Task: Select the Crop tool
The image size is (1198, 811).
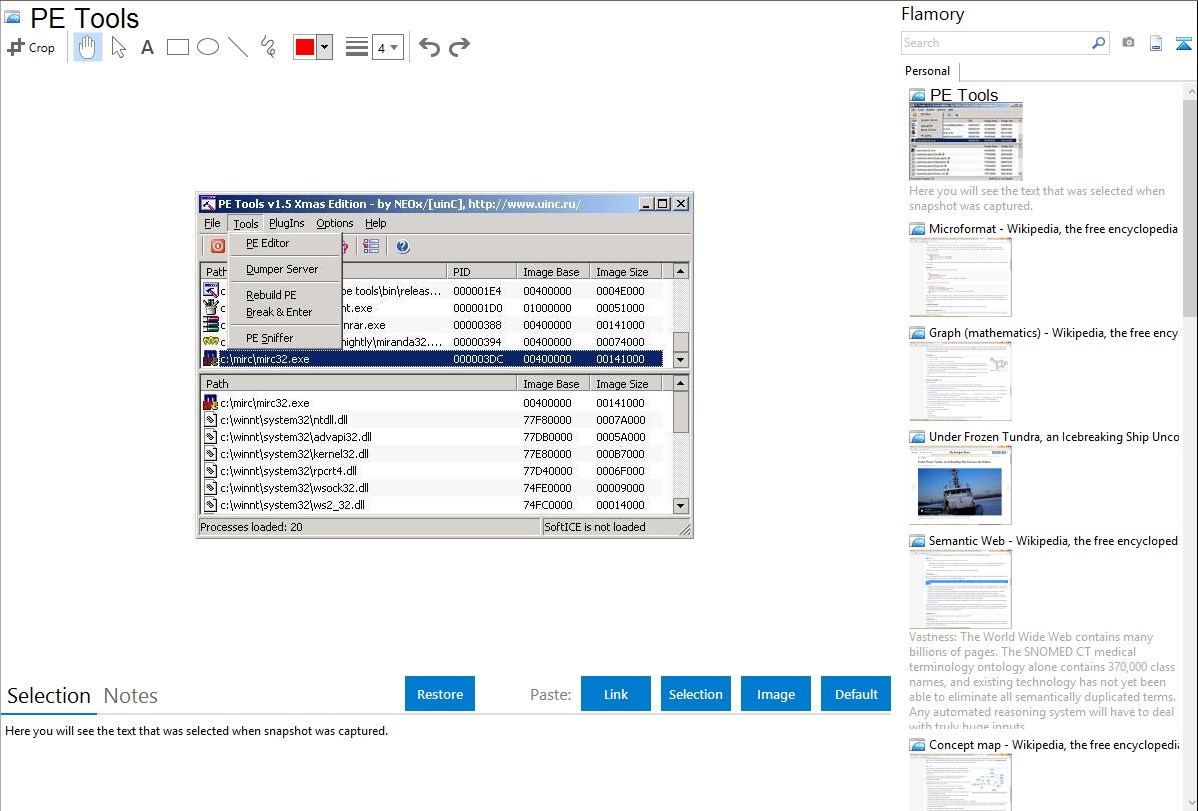Action: [31, 47]
